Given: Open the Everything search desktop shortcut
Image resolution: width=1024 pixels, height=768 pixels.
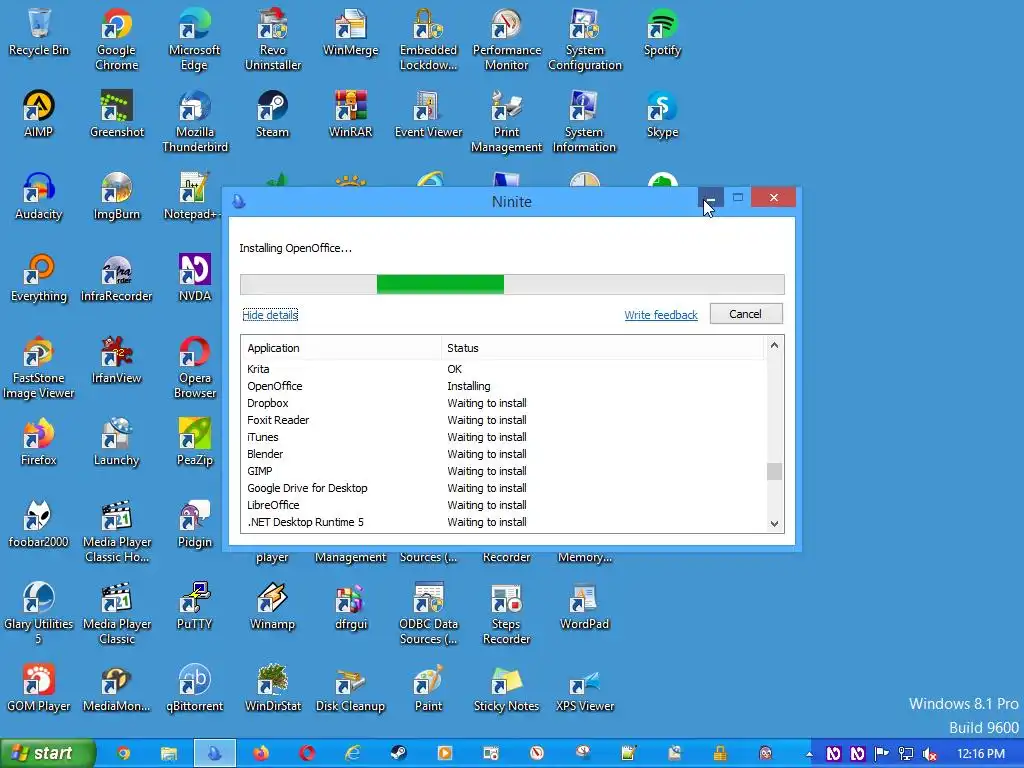Looking at the screenshot, I should 39,278.
